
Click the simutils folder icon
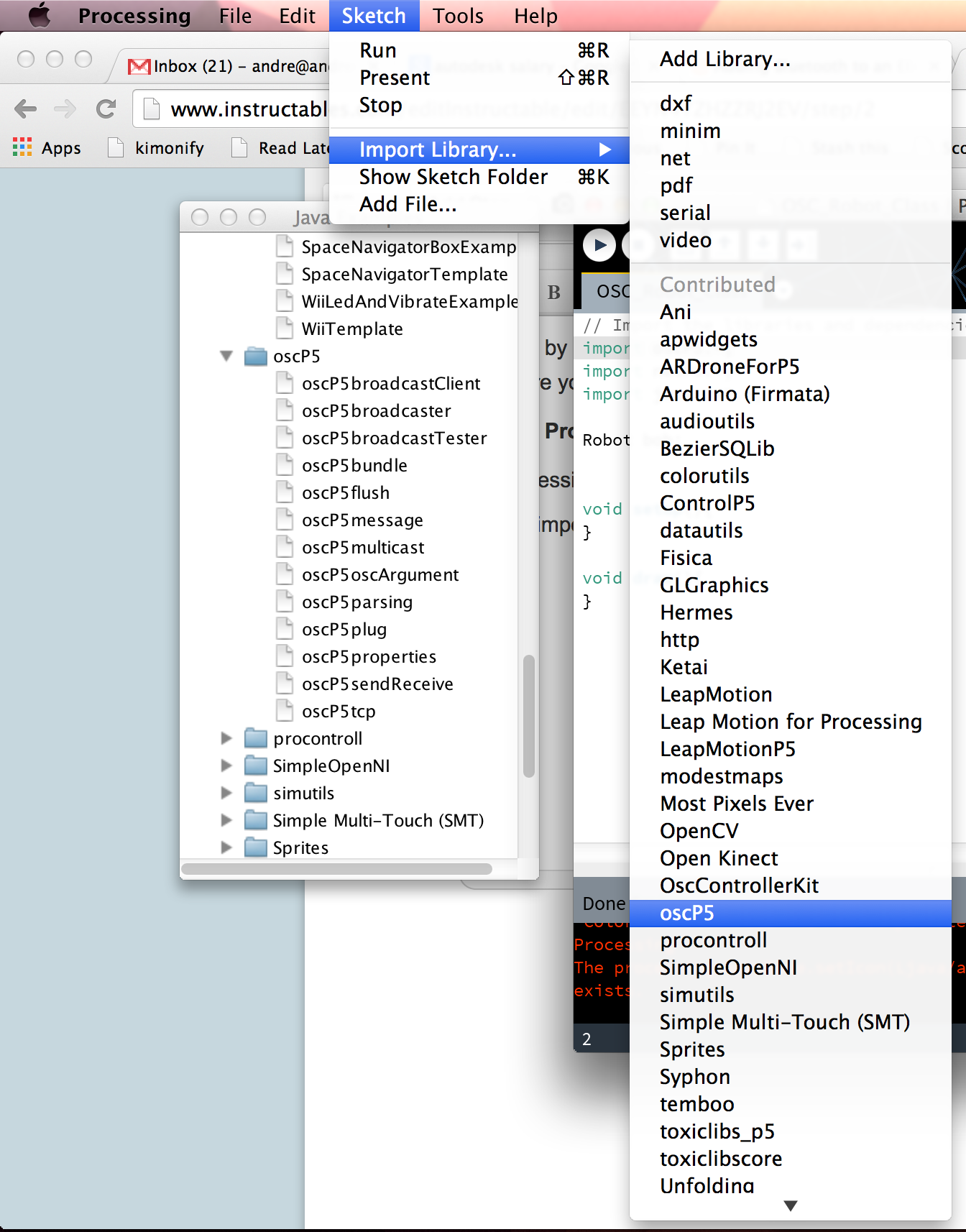point(256,793)
